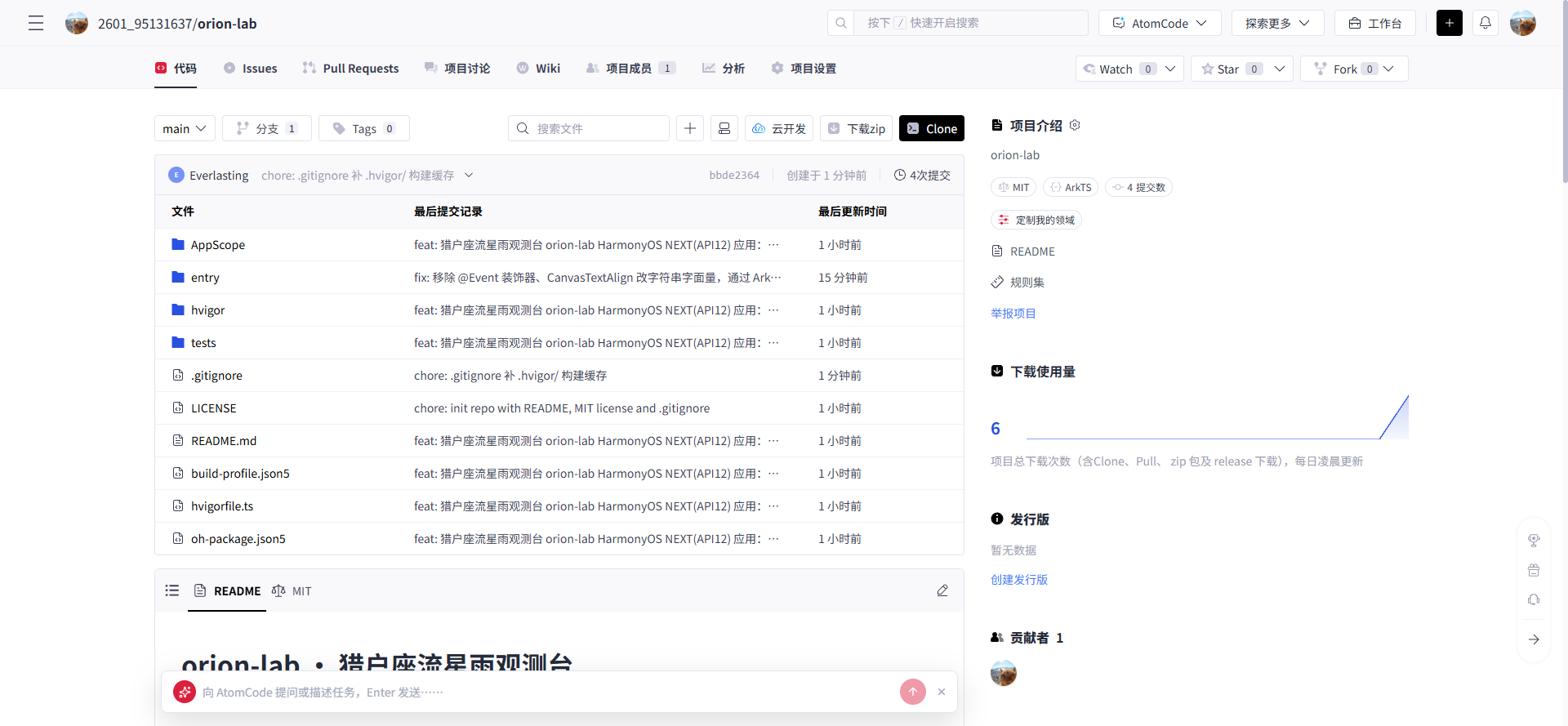Open 工作台 workbench

pyautogui.click(x=1374, y=23)
